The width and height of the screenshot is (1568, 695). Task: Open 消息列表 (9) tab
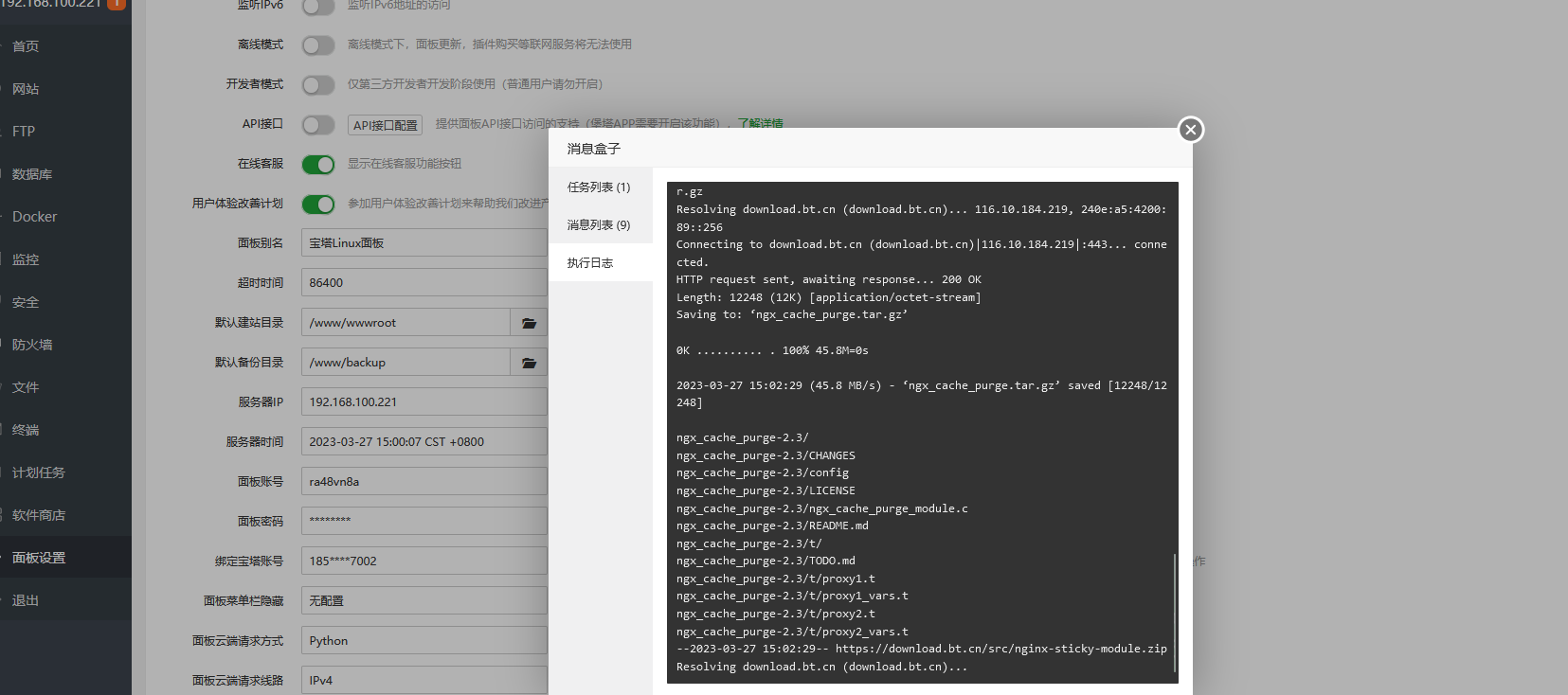(600, 225)
